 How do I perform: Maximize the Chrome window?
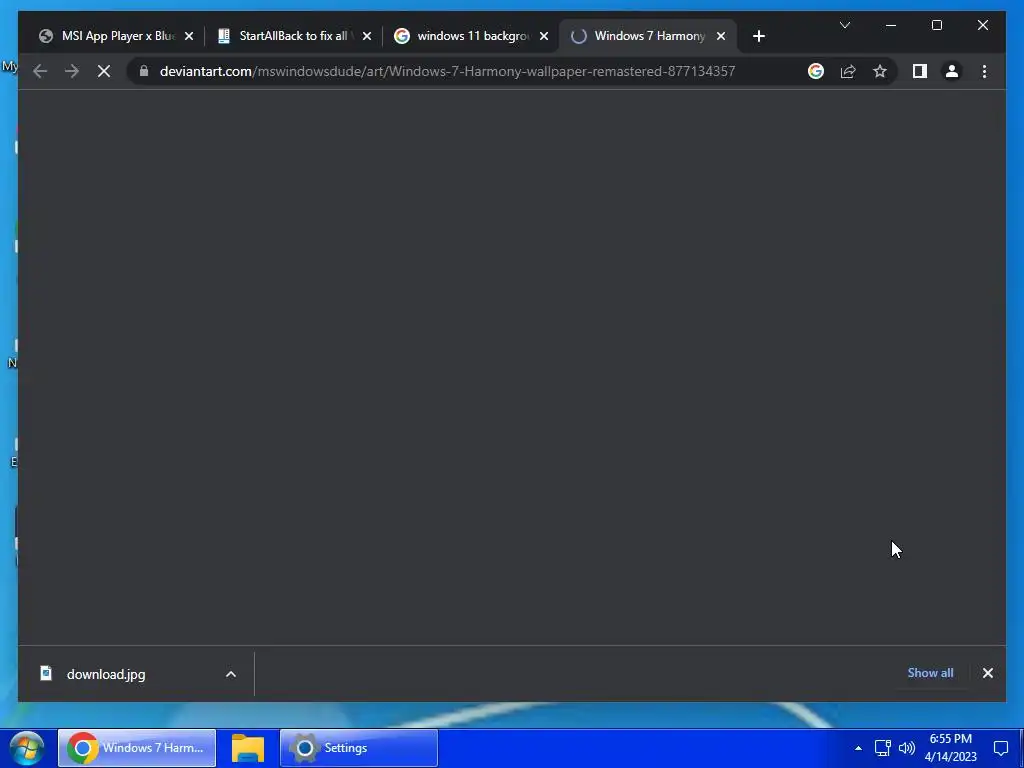936,25
